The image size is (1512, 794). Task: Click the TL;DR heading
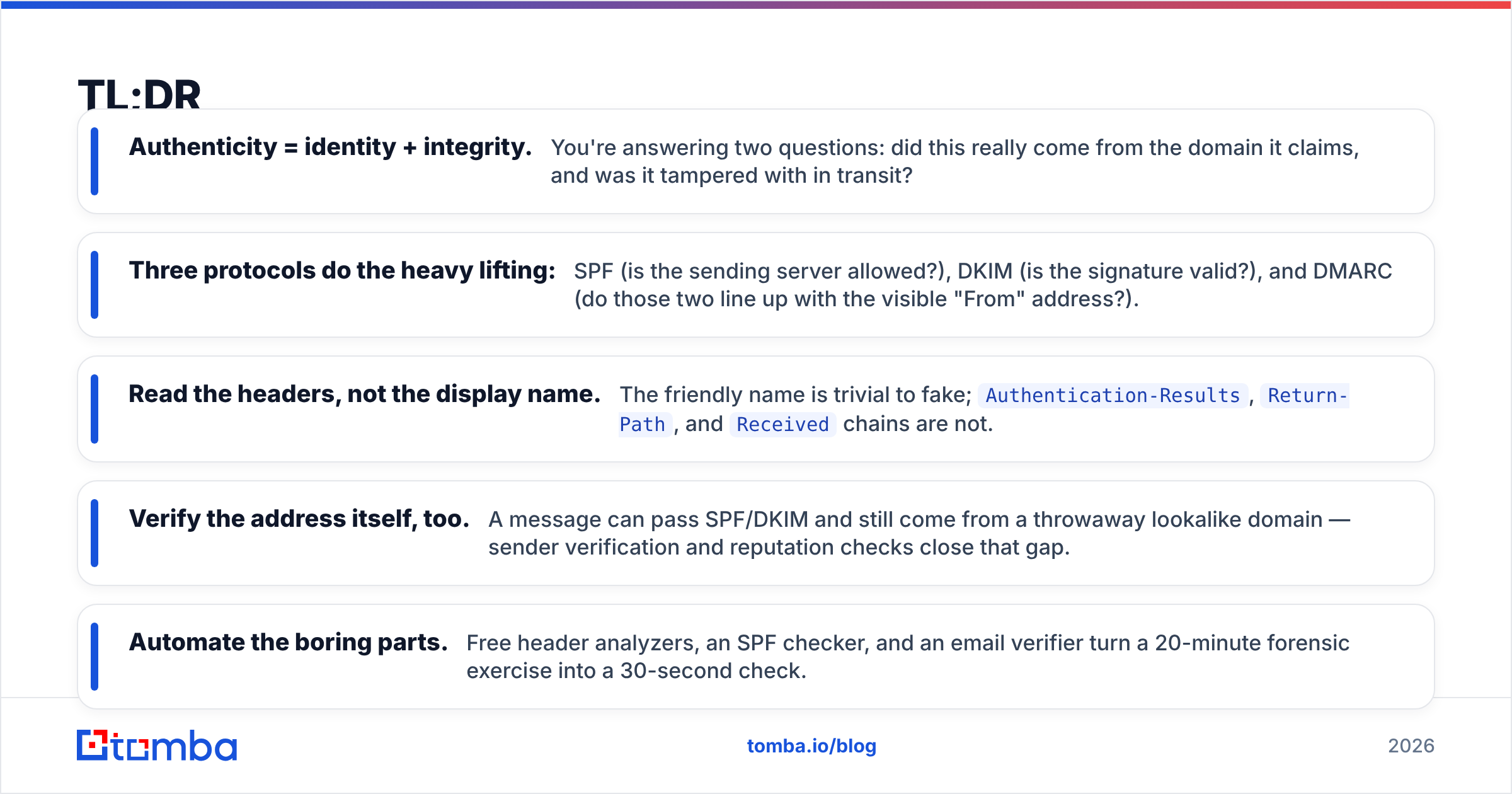pyautogui.click(x=139, y=95)
